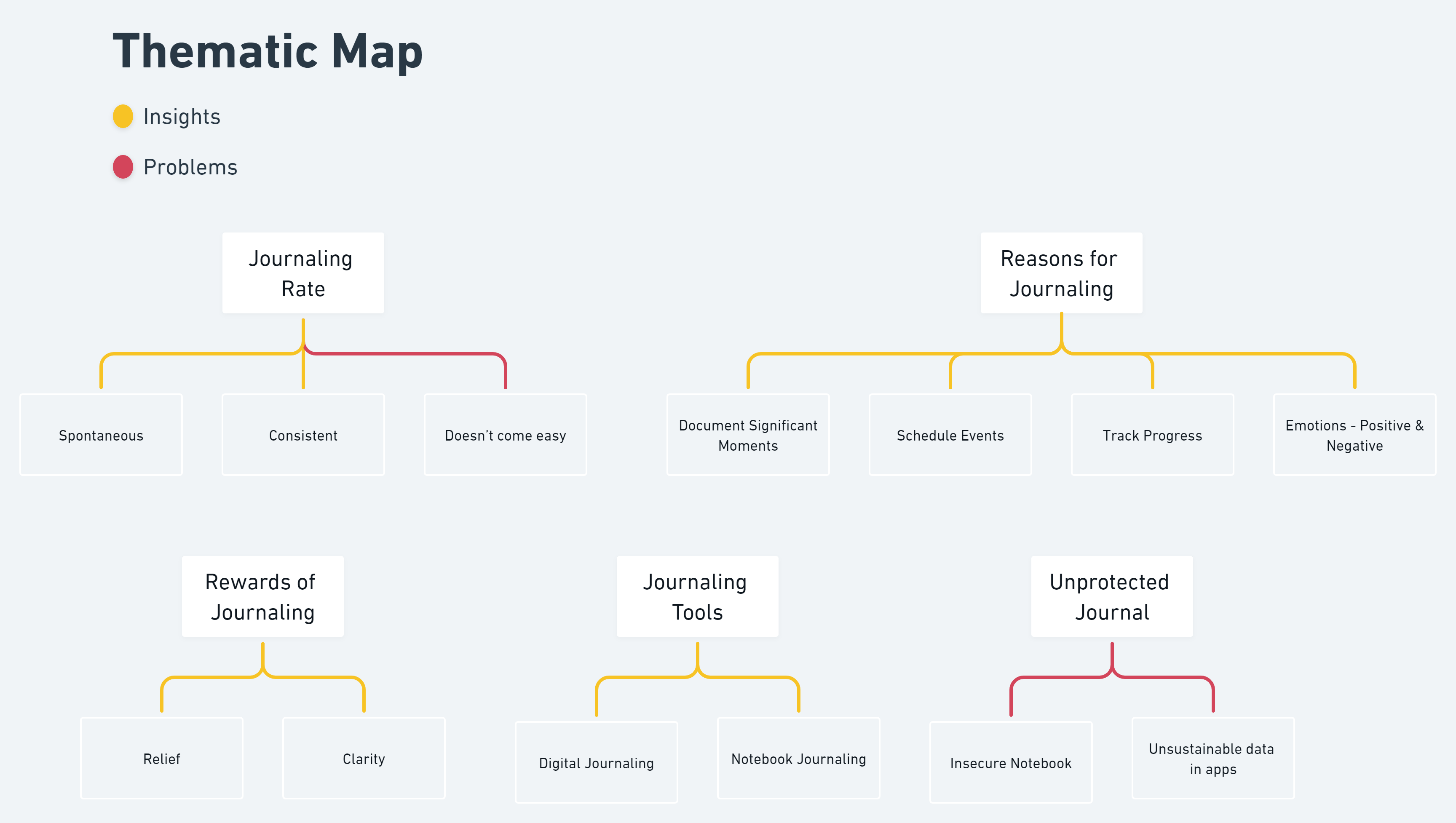Click the Unprotected Journal theme box
1456x823 pixels.
(1112, 596)
